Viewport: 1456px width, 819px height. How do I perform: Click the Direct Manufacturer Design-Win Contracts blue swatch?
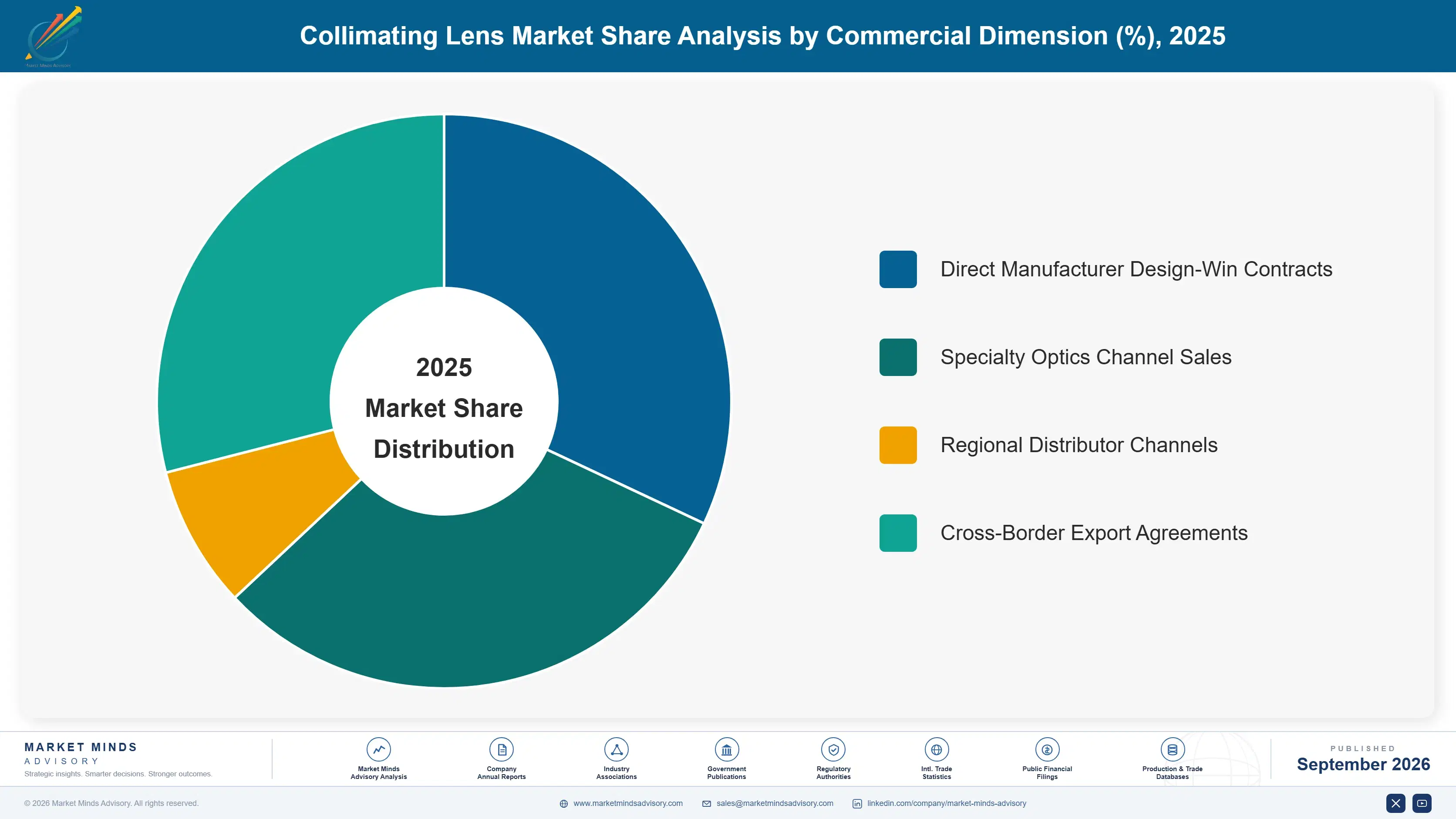point(897,269)
